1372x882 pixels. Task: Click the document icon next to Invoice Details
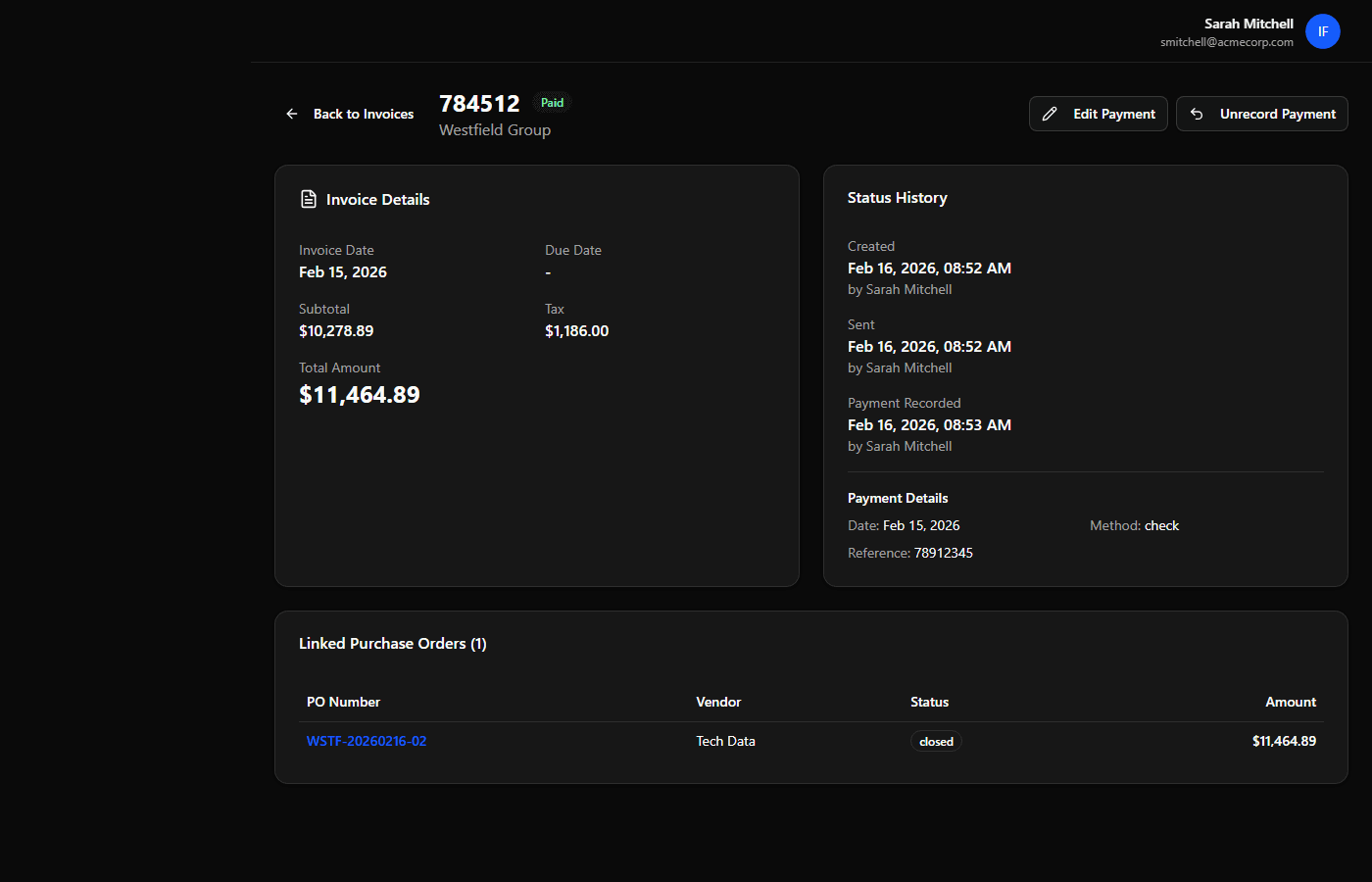(x=308, y=198)
